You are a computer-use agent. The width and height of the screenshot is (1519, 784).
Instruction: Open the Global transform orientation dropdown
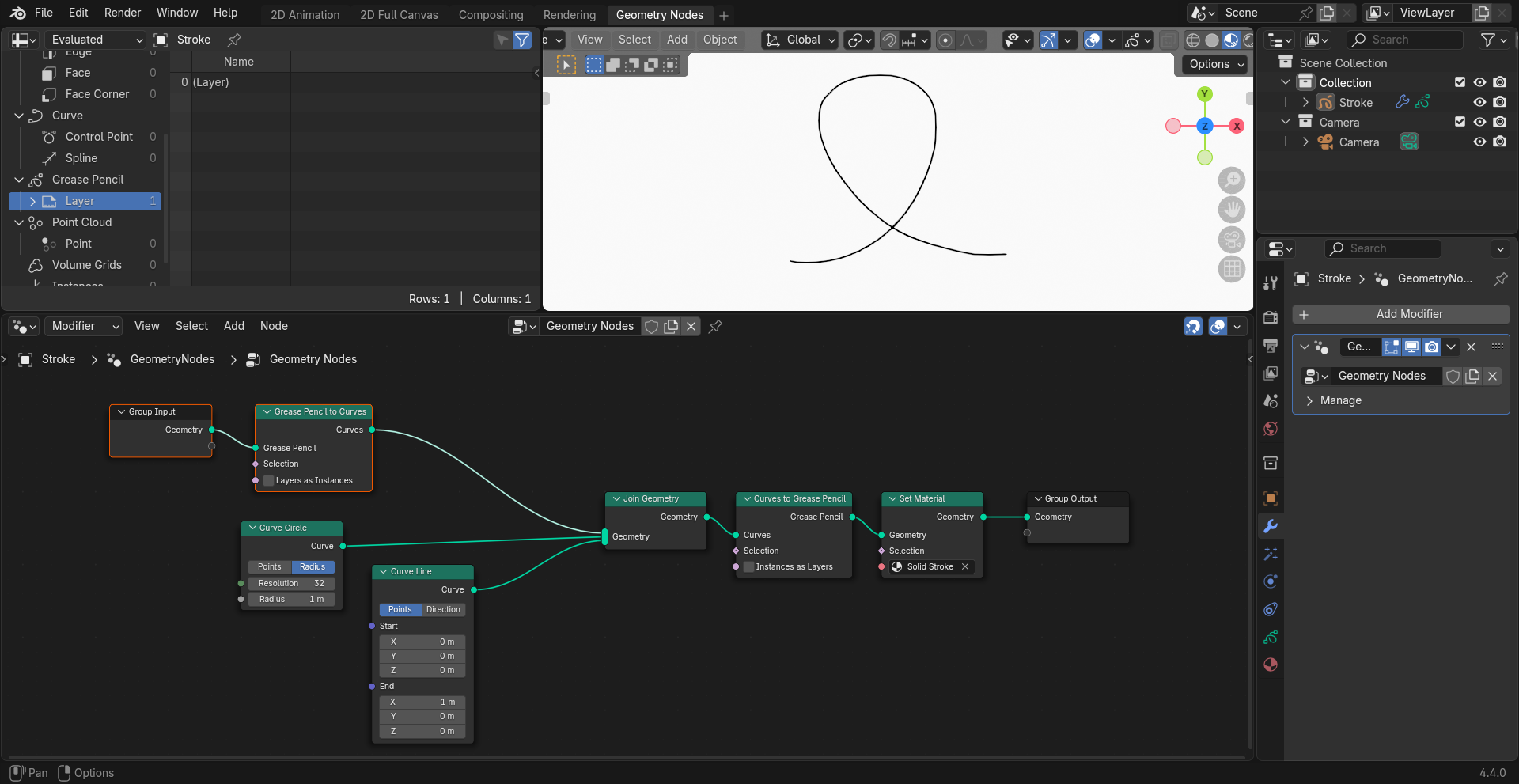point(801,40)
